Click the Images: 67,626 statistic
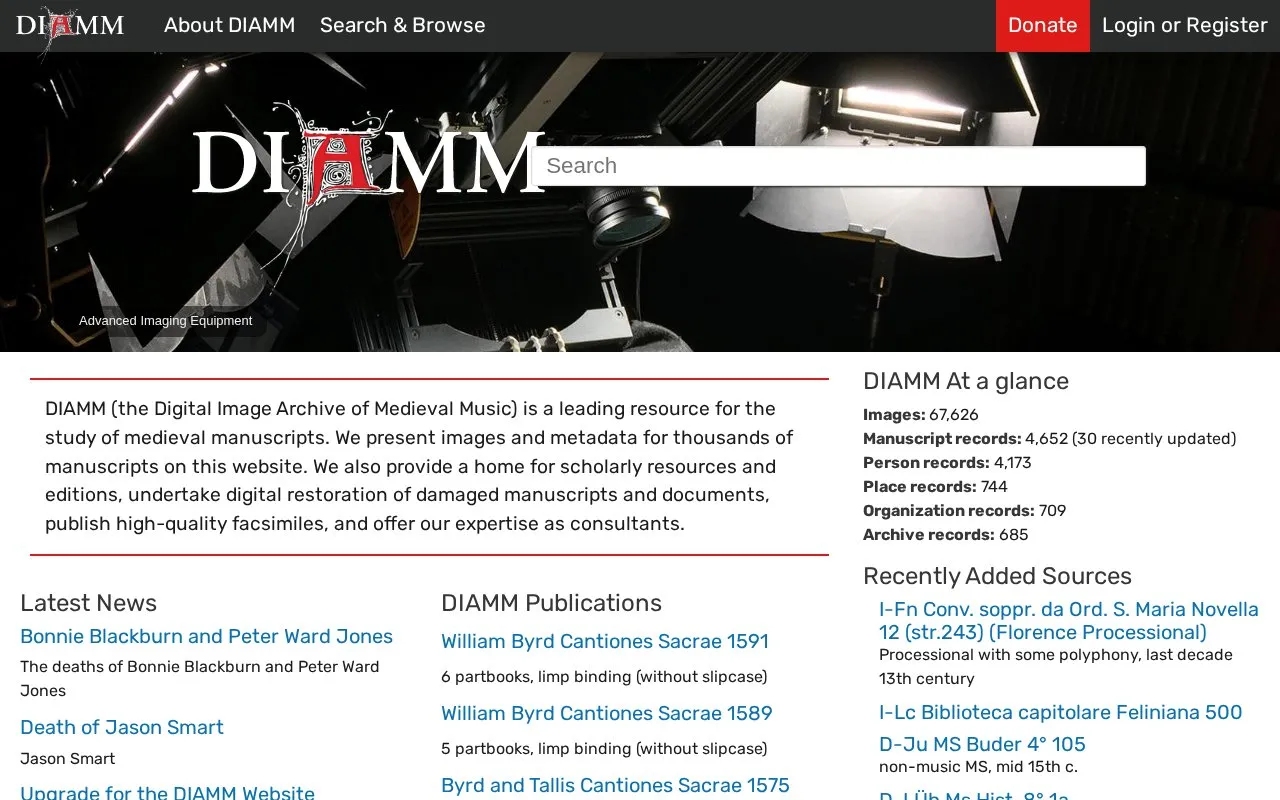 point(921,415)
